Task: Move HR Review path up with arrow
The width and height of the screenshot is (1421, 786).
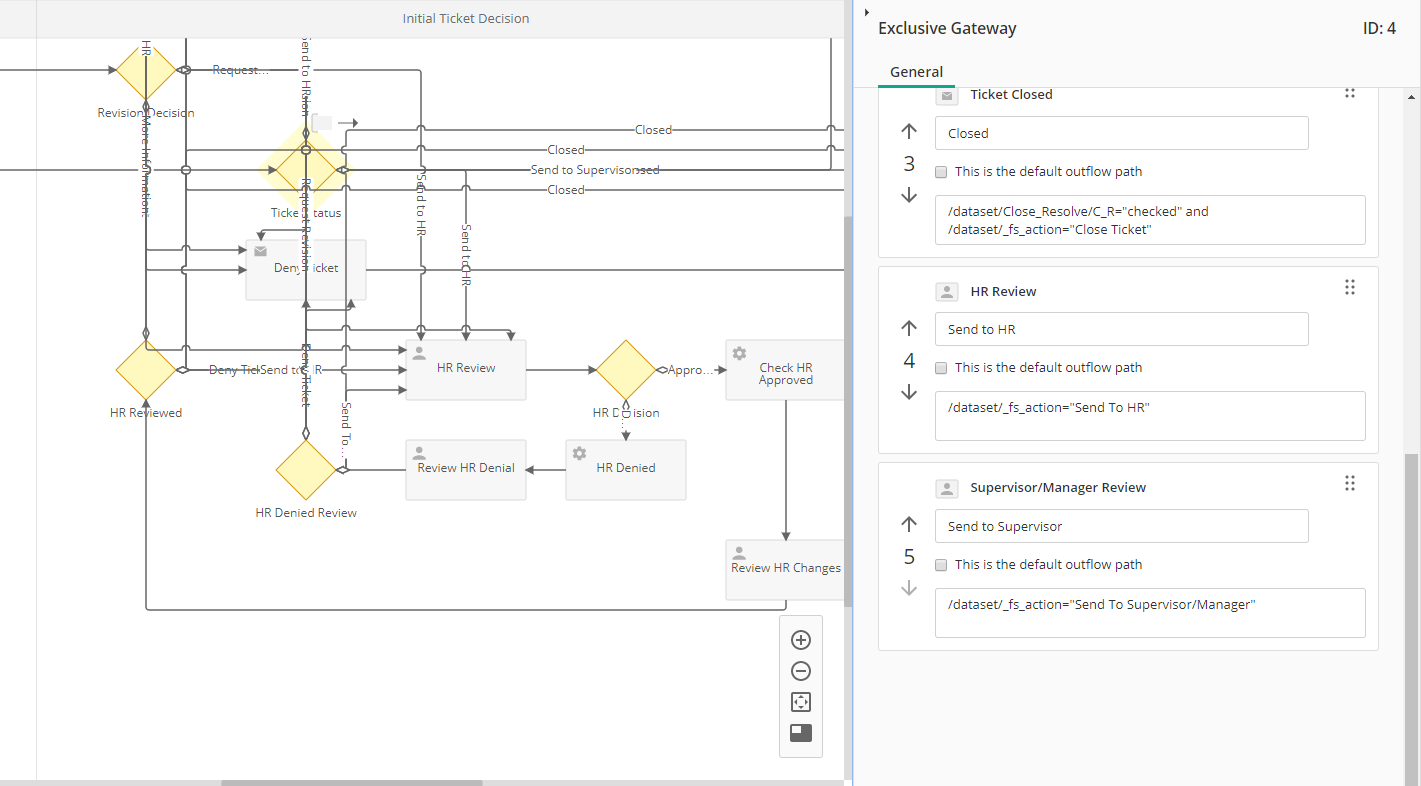Action: tap(909, 328)
